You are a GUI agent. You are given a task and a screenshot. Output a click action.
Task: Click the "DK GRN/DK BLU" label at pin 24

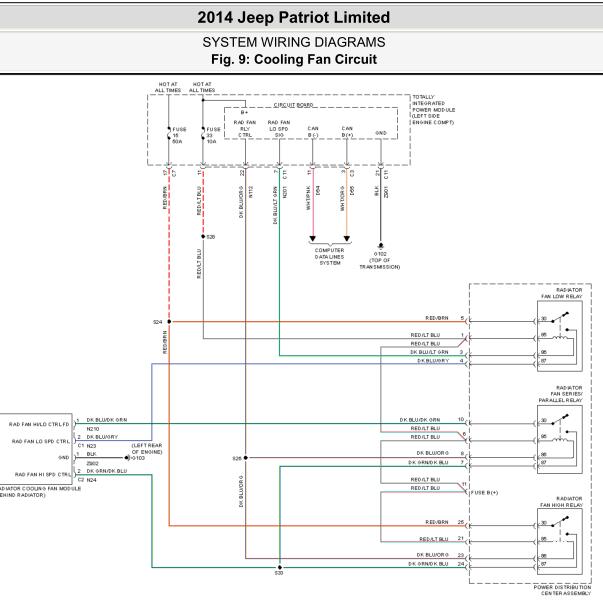[x=428, y=564]
